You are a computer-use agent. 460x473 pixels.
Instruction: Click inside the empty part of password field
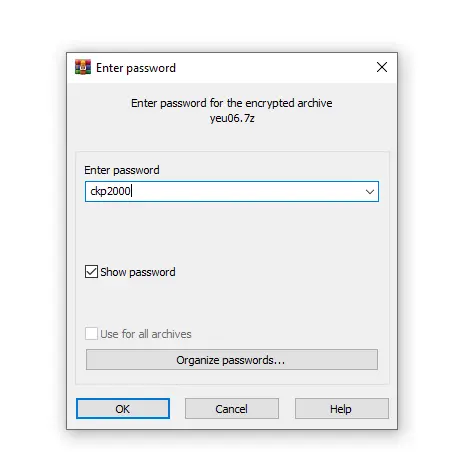pyautogui.click(x=247, y=192)
